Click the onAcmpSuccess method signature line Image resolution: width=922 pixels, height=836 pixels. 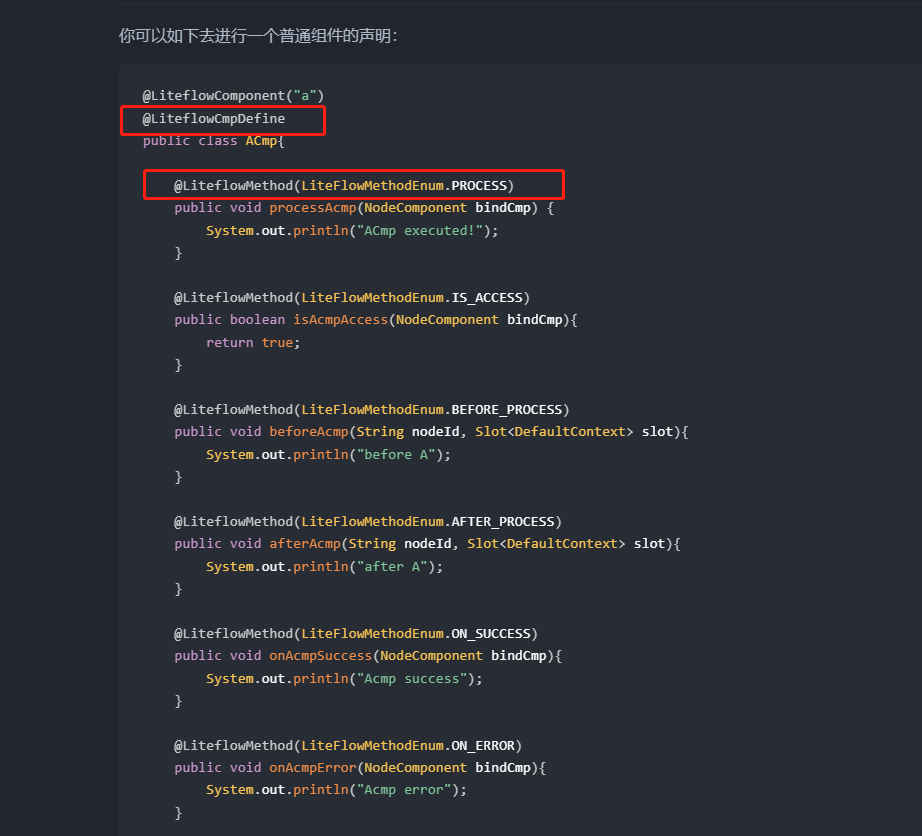368,656
